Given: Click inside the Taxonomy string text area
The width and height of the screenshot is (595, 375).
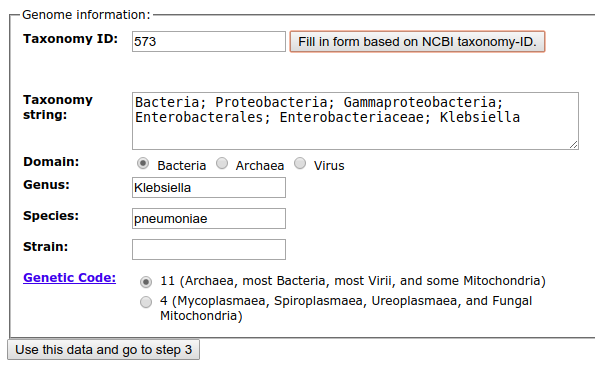Looking at the screenshot, I should 355,121.
